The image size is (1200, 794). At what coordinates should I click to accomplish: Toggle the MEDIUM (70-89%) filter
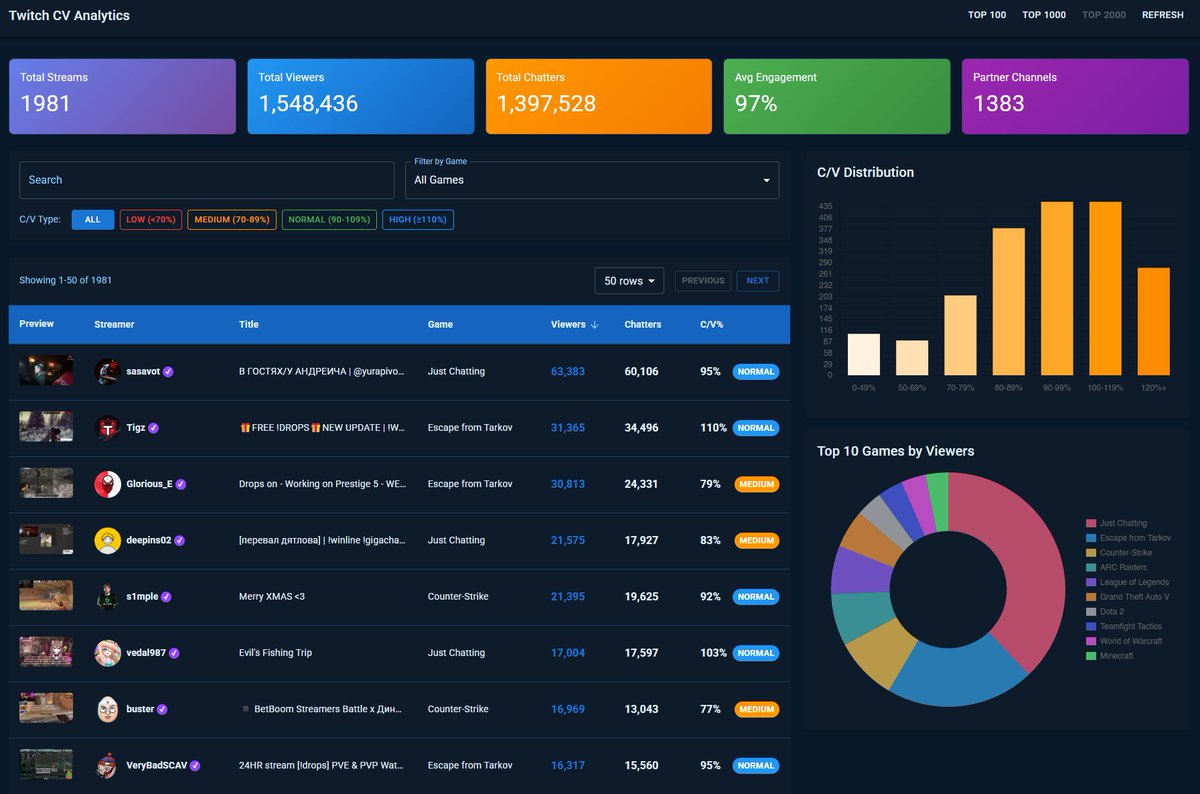tap(231, 219)
